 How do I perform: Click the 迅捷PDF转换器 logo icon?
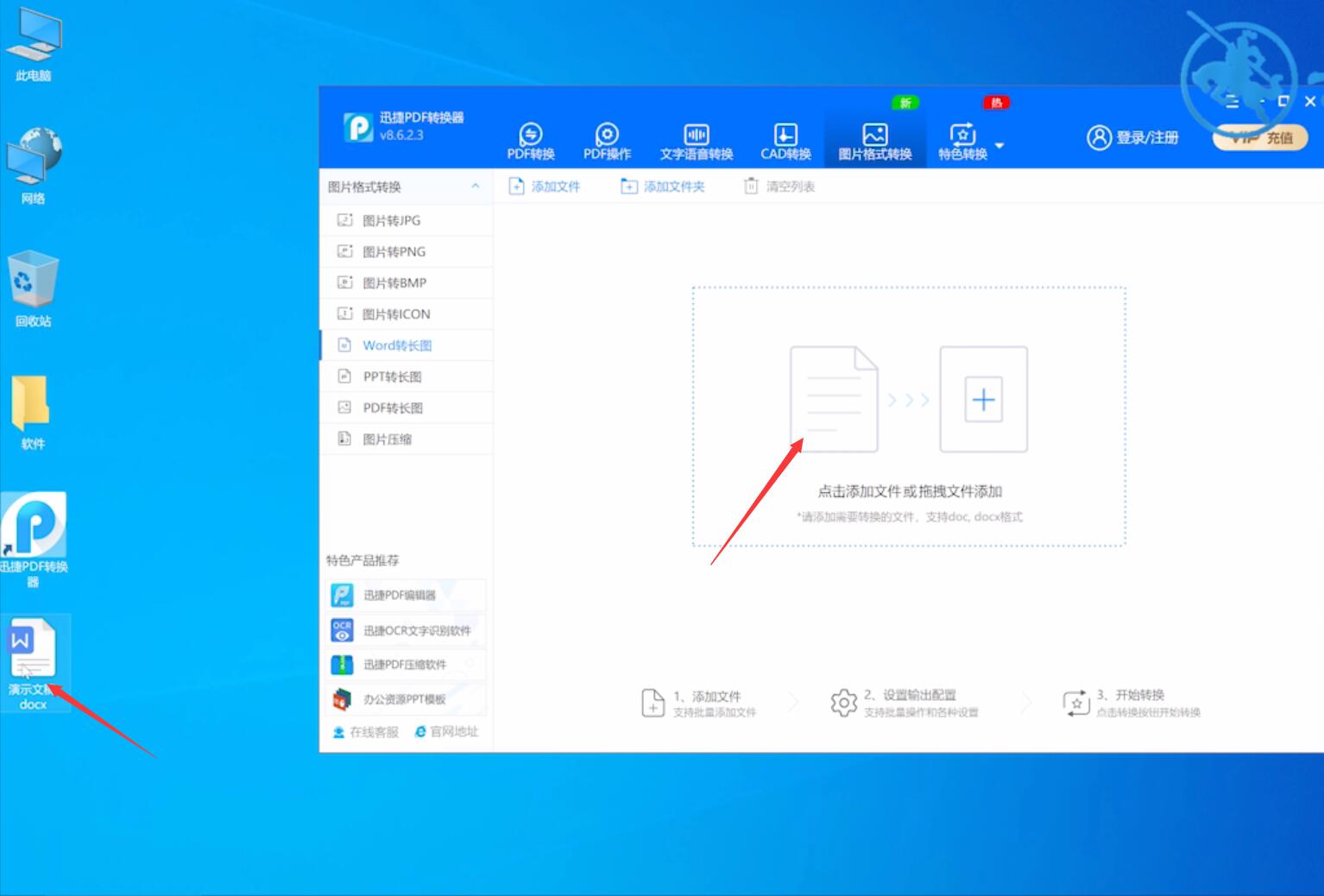coord(358,127)
